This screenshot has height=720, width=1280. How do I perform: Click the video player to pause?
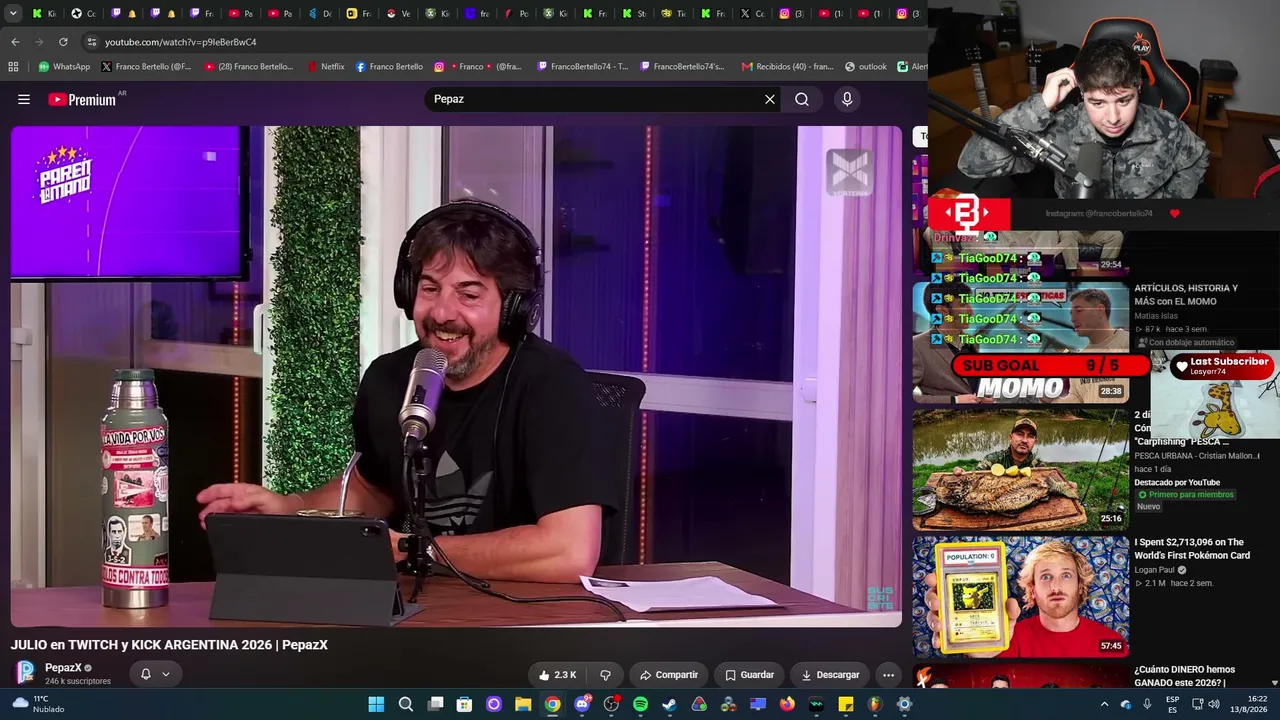[x=456, y=376]
